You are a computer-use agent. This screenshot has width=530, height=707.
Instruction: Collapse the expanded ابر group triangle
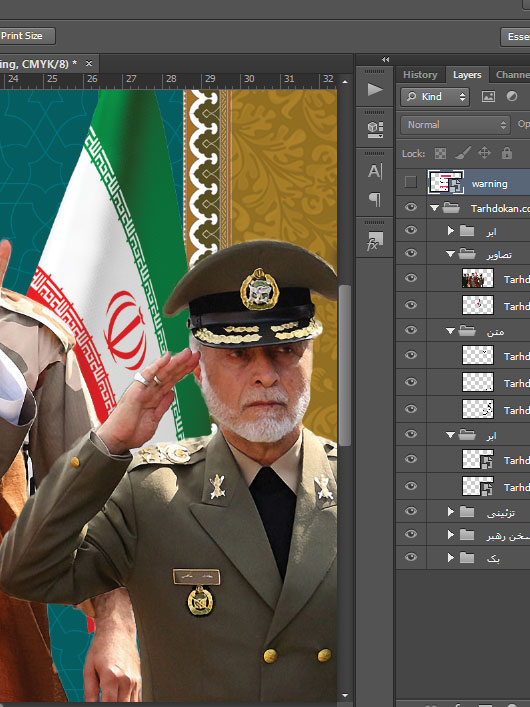[x=450, y=435]
